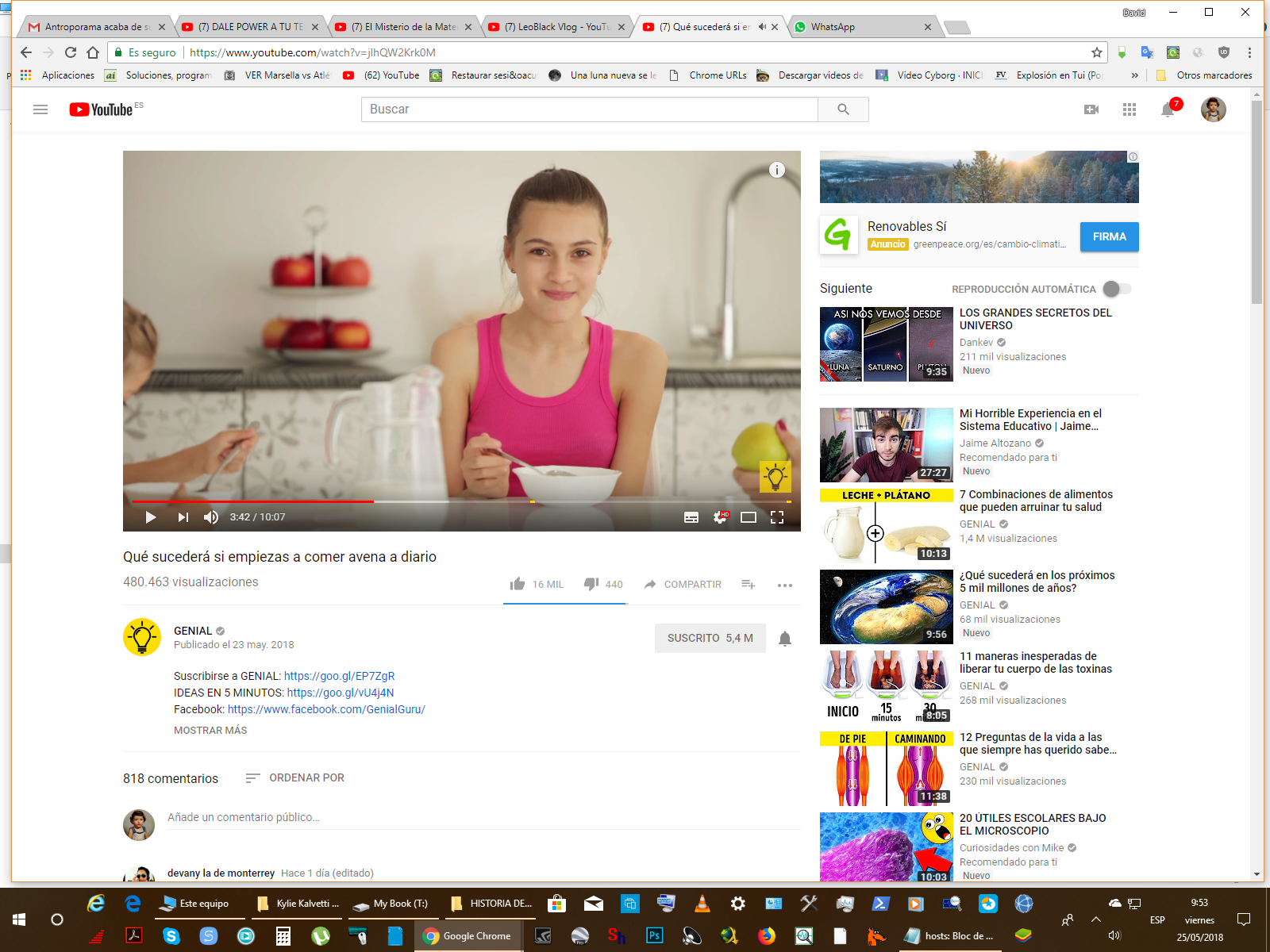Click the dislike thumbs-down icon
Image resolution: width=1270 pixels, height=952 pixels.
[x=591, y=584]
